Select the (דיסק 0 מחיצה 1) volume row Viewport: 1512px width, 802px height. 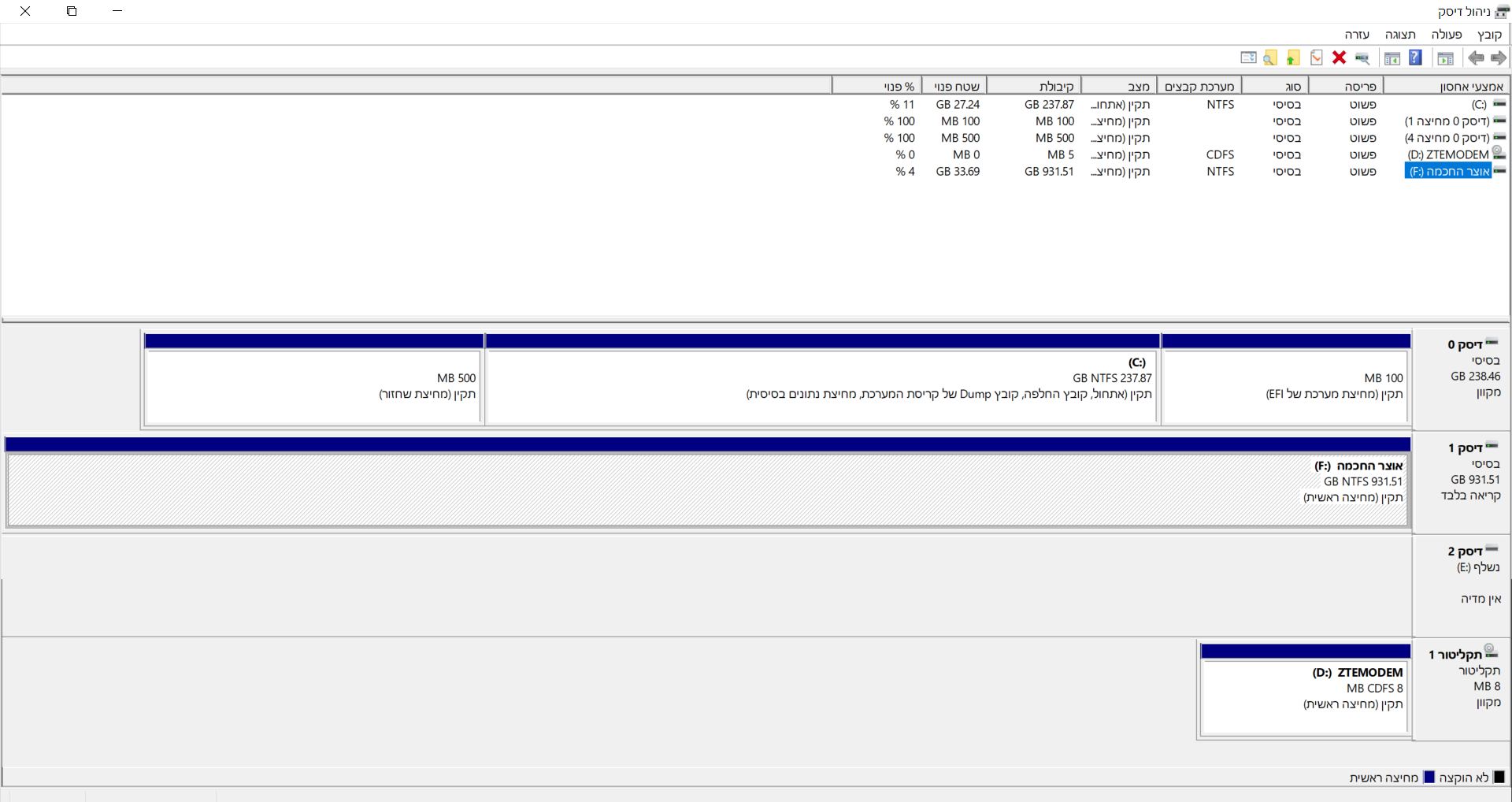click(x=1447, y=121)
